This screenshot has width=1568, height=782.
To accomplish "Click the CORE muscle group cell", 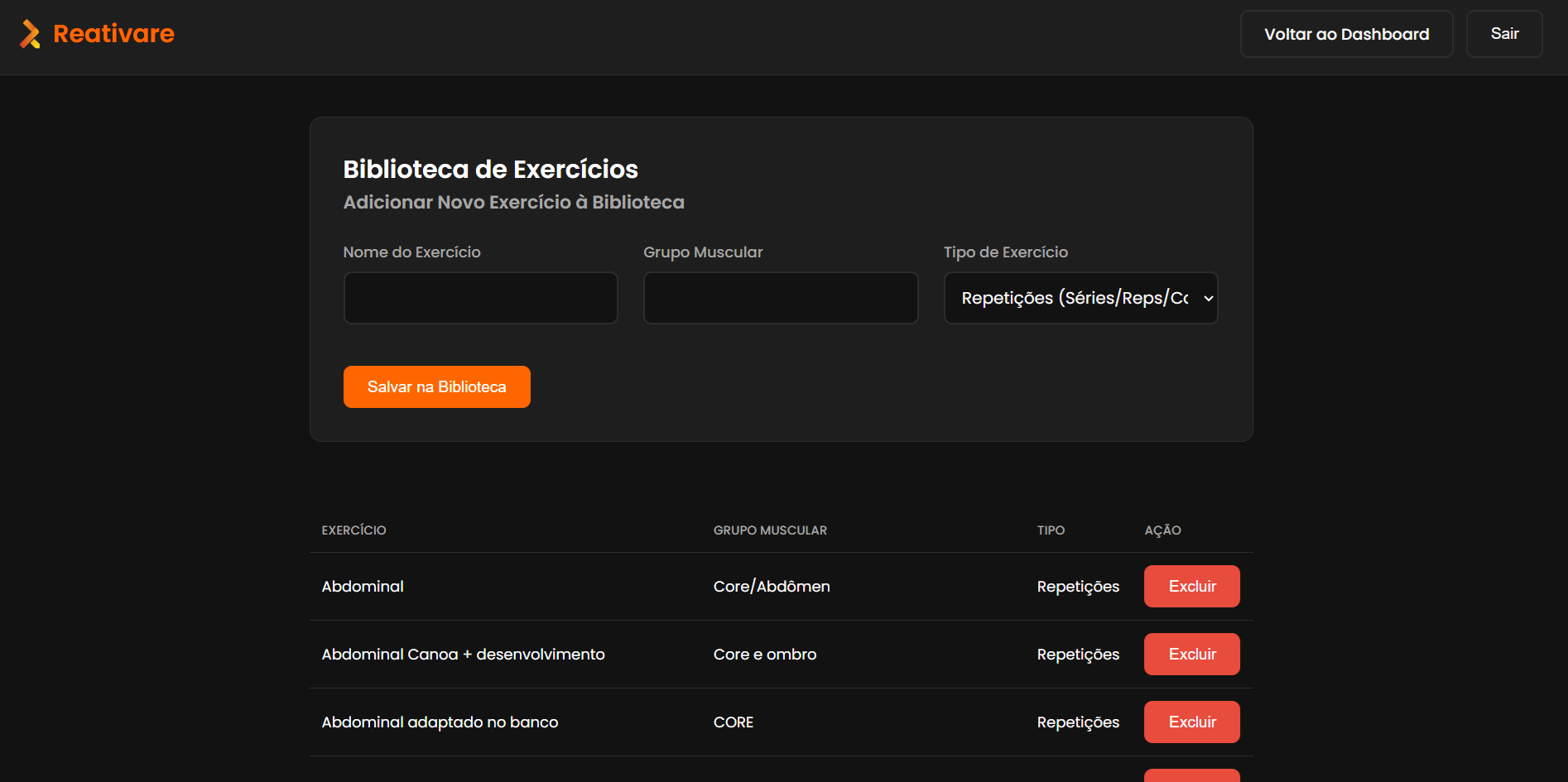I will click(x=733, y=722).
